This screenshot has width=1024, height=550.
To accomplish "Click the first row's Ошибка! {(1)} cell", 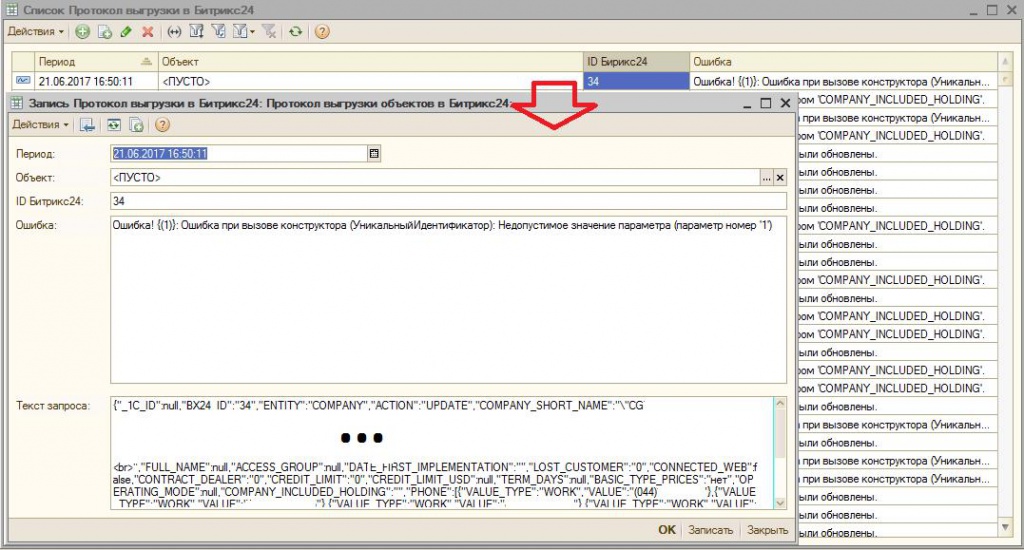I will (843, 81).
